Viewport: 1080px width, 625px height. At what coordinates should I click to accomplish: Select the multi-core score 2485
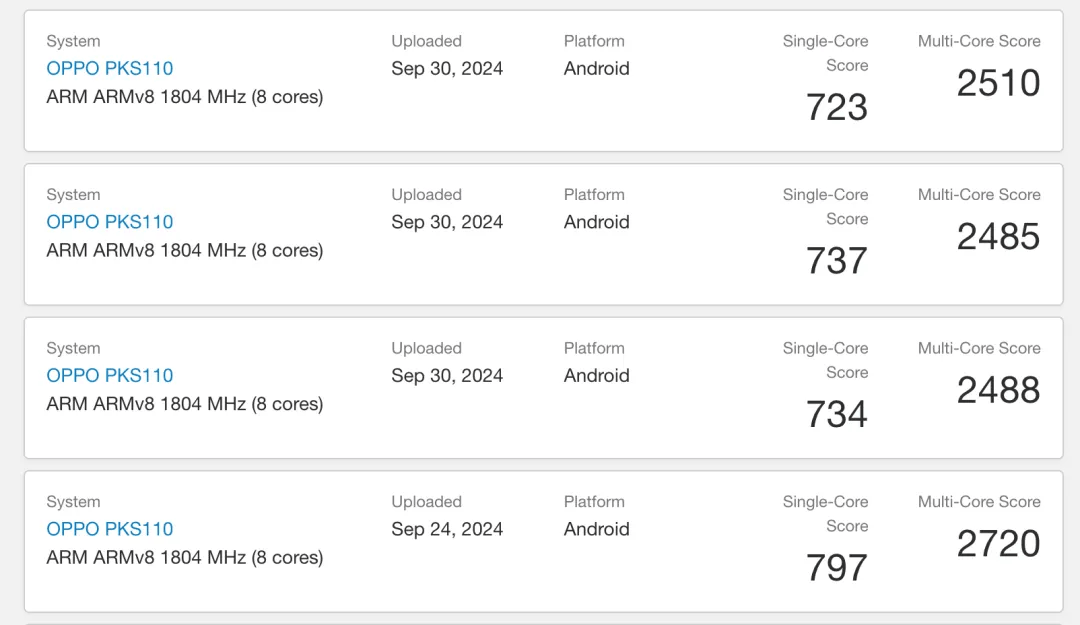pyautogui.click(x=998, y=237)
